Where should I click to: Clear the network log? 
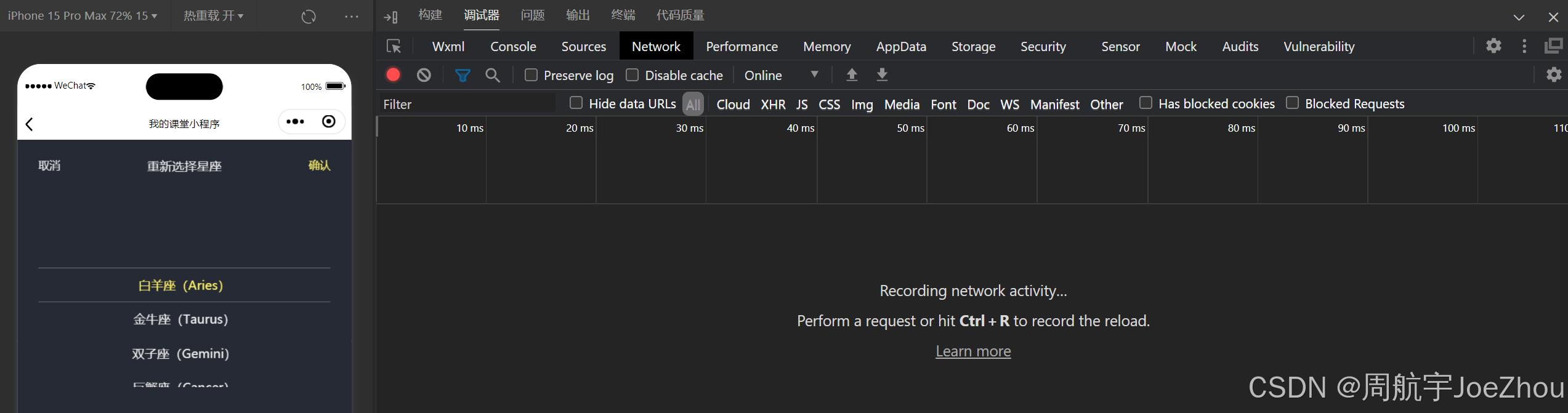(x=424, y=75)
